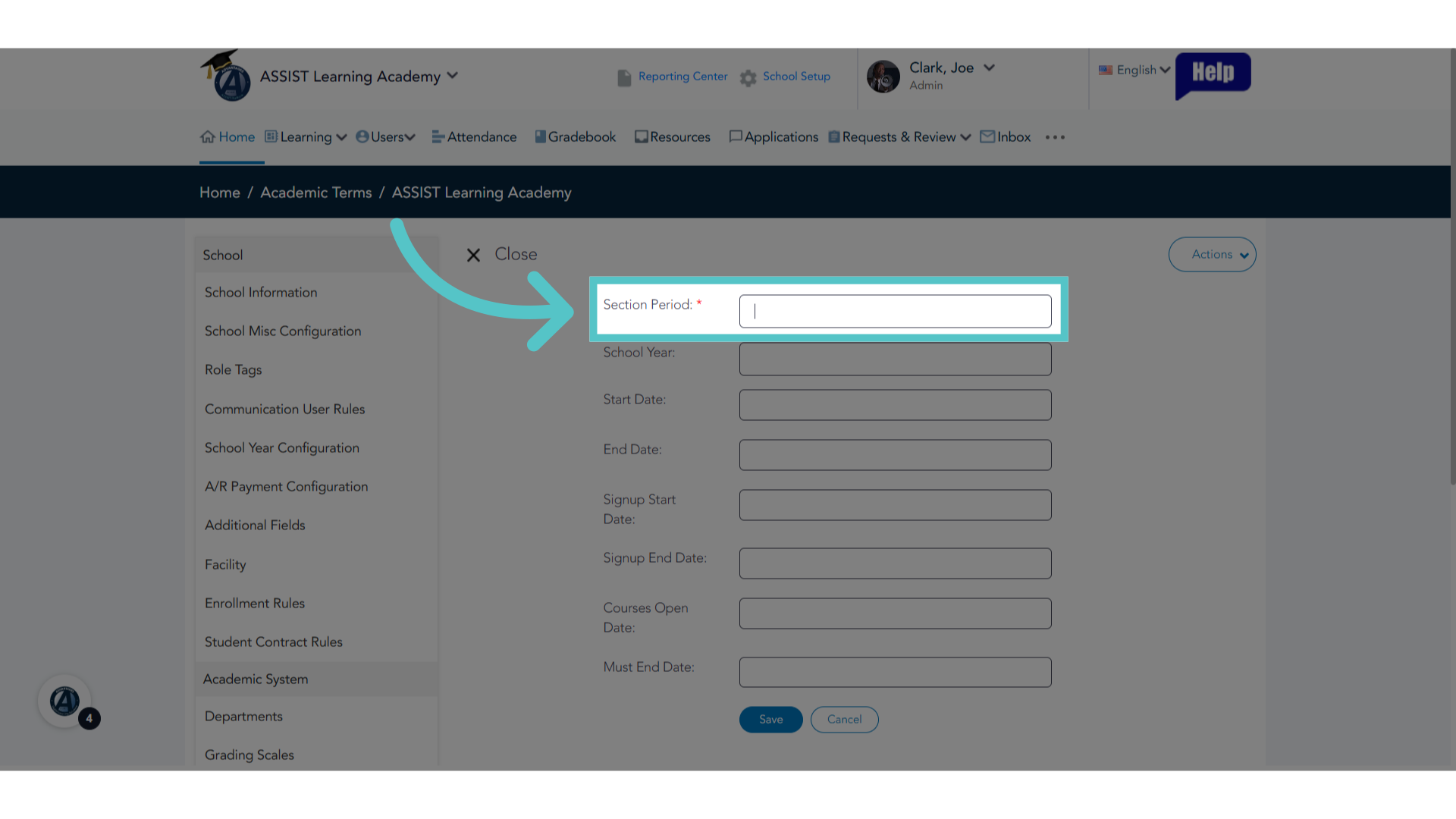Show more navigation via three dots
The height and width of the screenshot is (819, 1456).
click(1055, 137)
